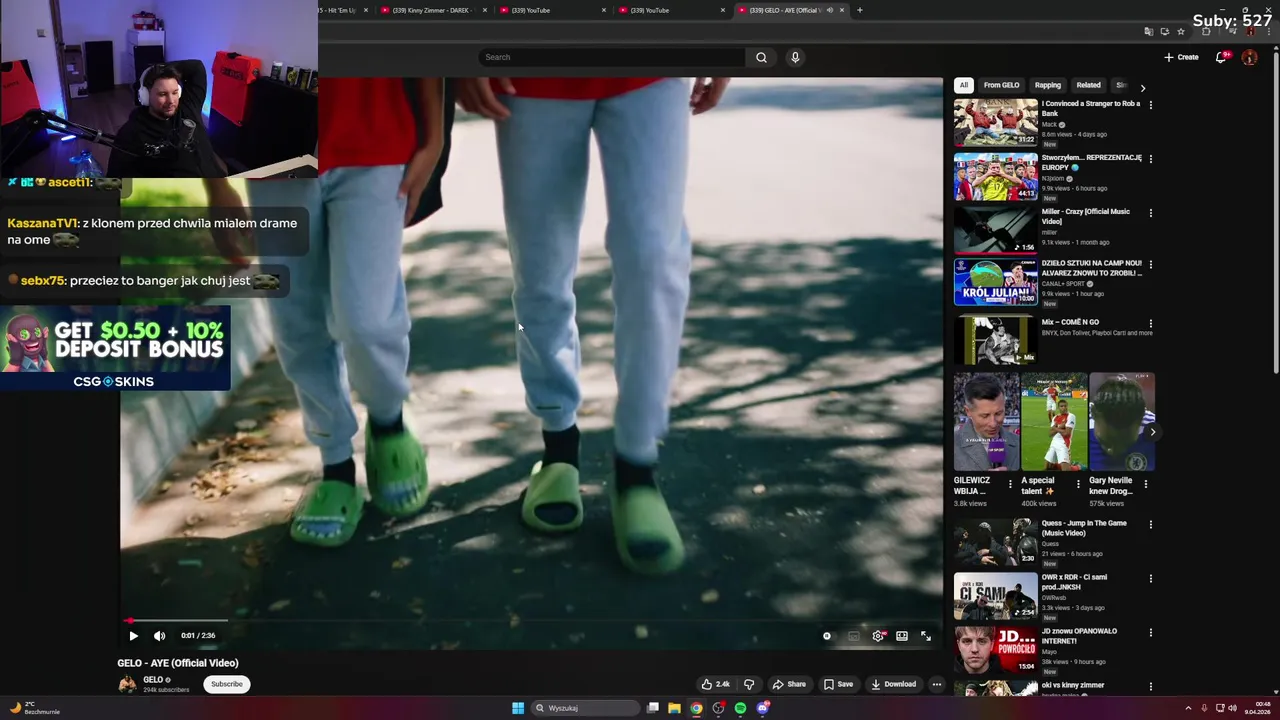The width and height of the screenshot is (1280, 720).
Task: Show more filter chips with the arrow
Action: [1143, 87]
